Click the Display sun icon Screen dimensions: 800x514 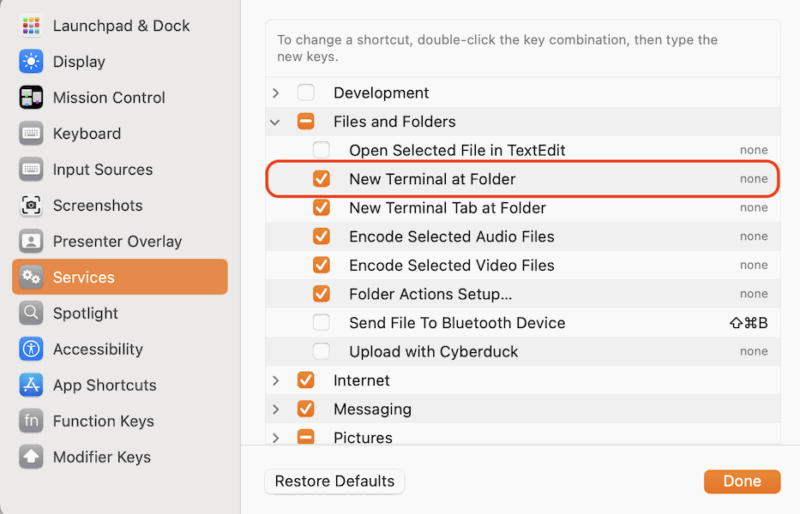click(31, 62)
